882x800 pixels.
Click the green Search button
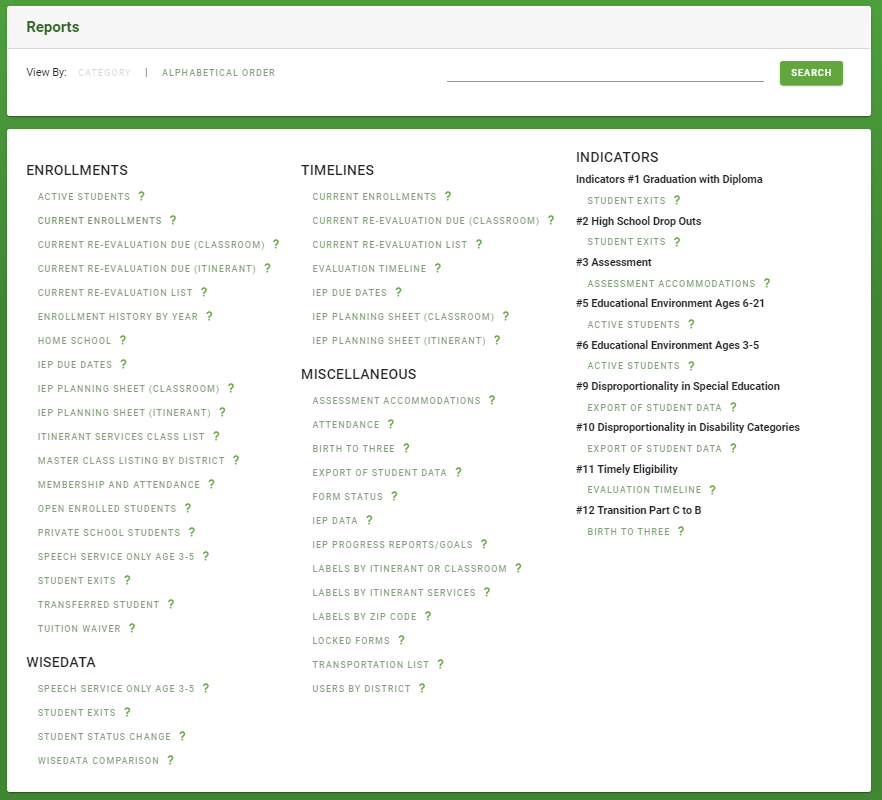(811, 73)
